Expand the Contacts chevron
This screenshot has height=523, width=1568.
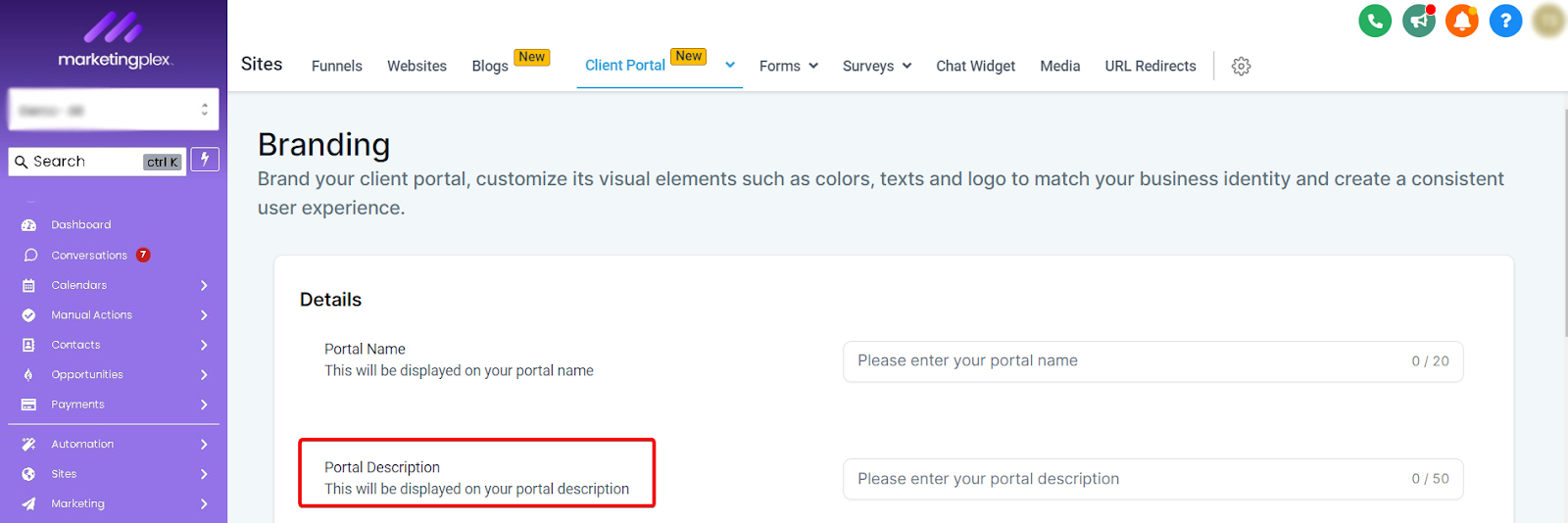point(204,345)
